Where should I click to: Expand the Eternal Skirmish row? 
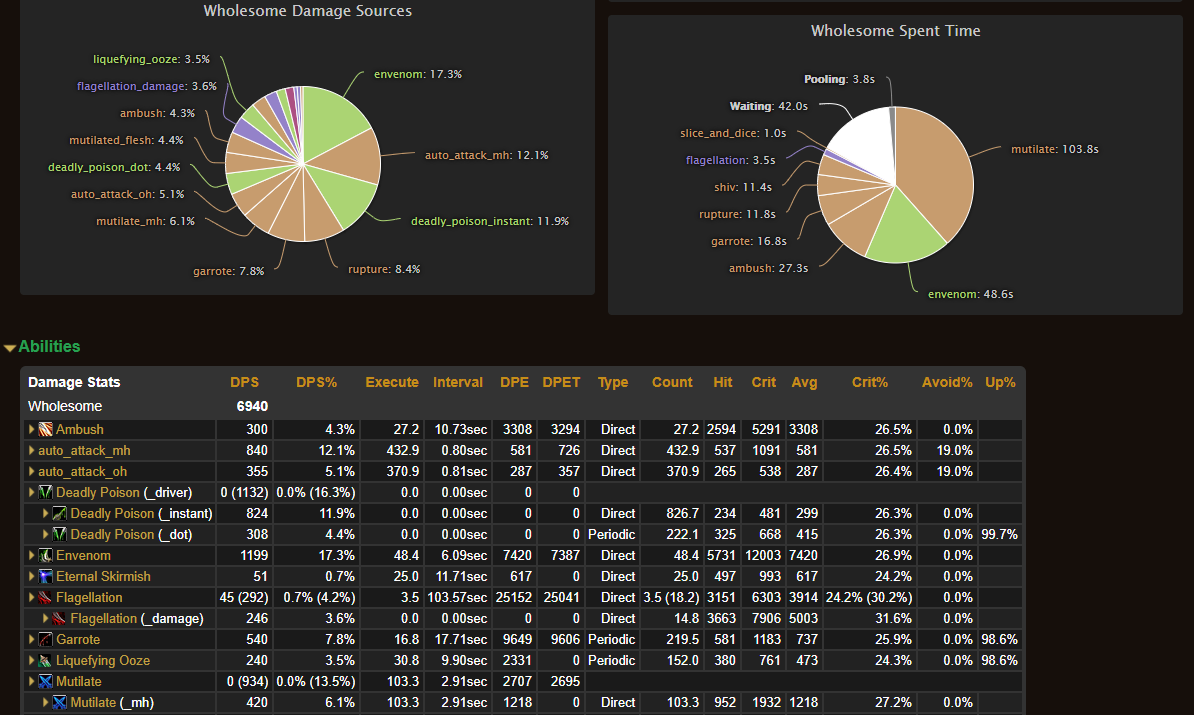[x=31, y=576]
